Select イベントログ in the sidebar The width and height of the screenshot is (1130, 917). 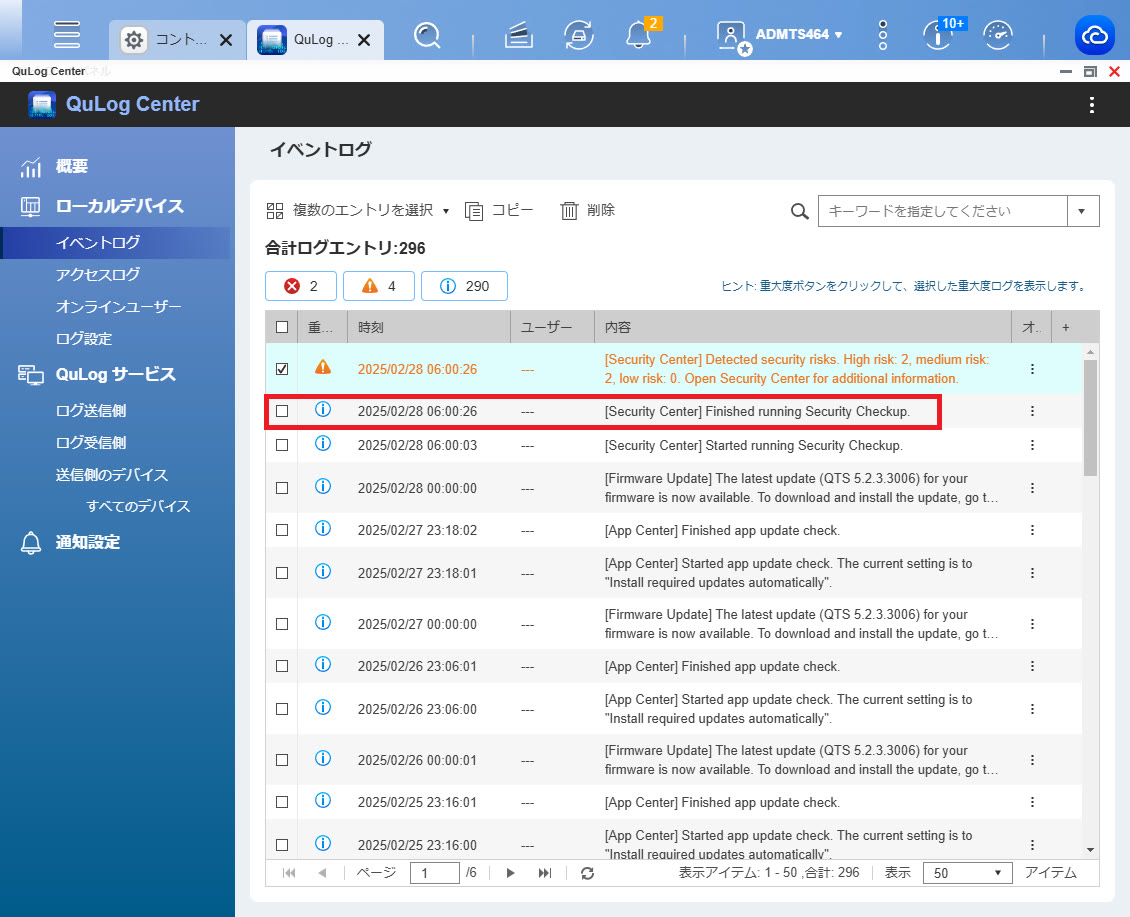click(98, 243)
